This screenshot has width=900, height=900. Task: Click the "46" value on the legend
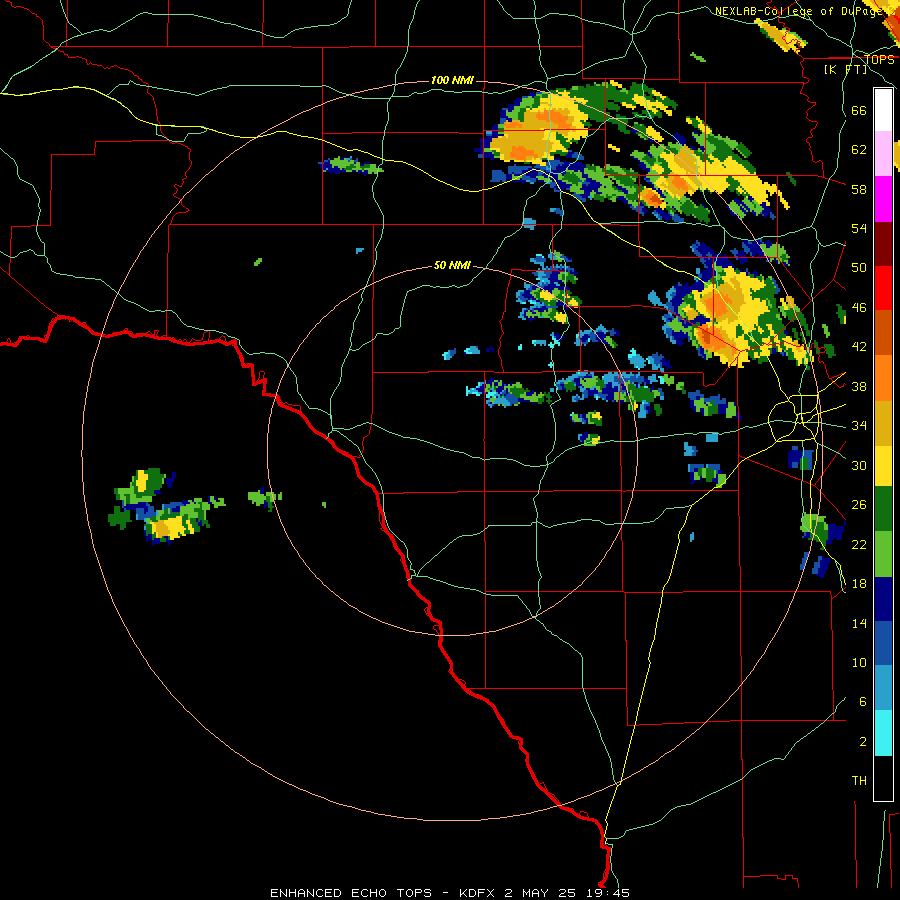click(859, 308)
